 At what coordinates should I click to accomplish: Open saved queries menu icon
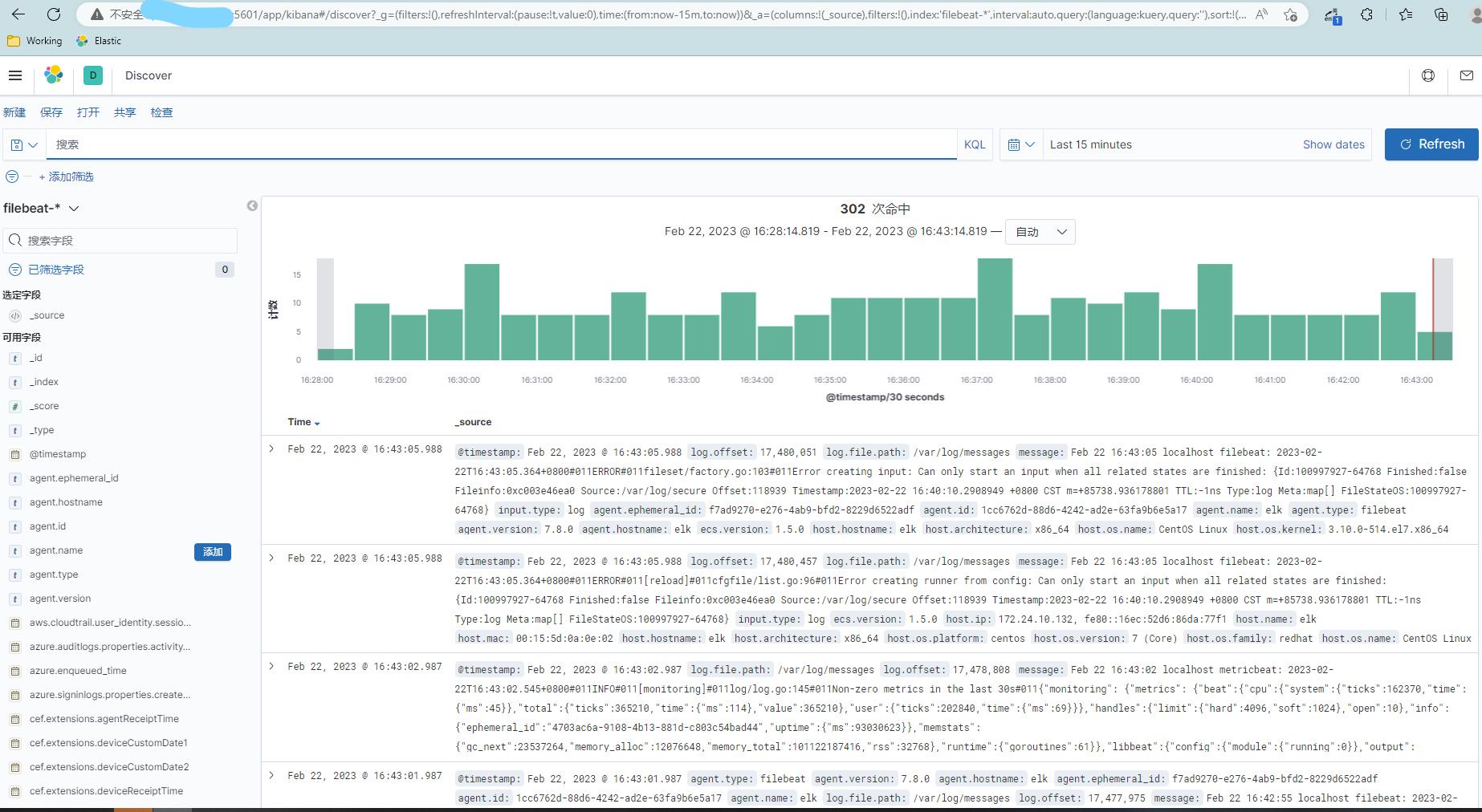pyautogui.click(x=24, y=144)
